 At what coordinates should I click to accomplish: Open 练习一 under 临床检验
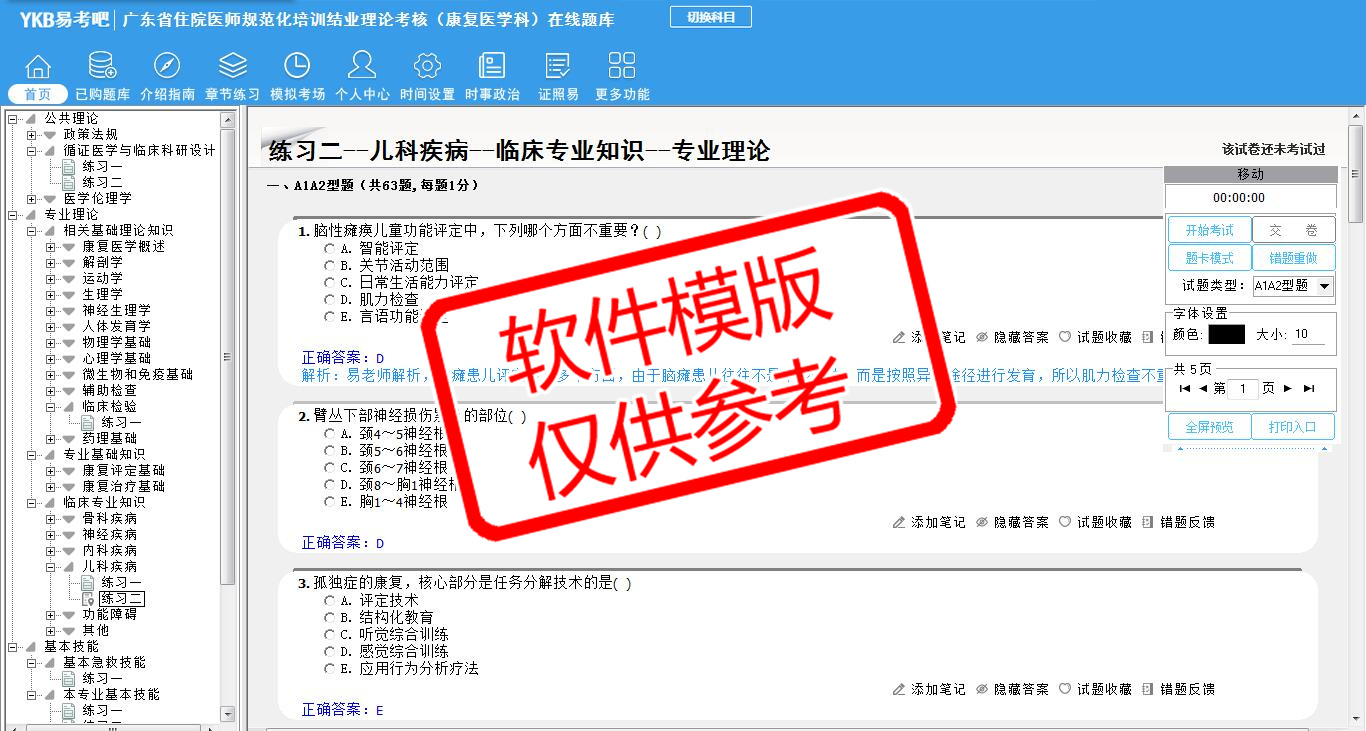(x=121, y=423)
